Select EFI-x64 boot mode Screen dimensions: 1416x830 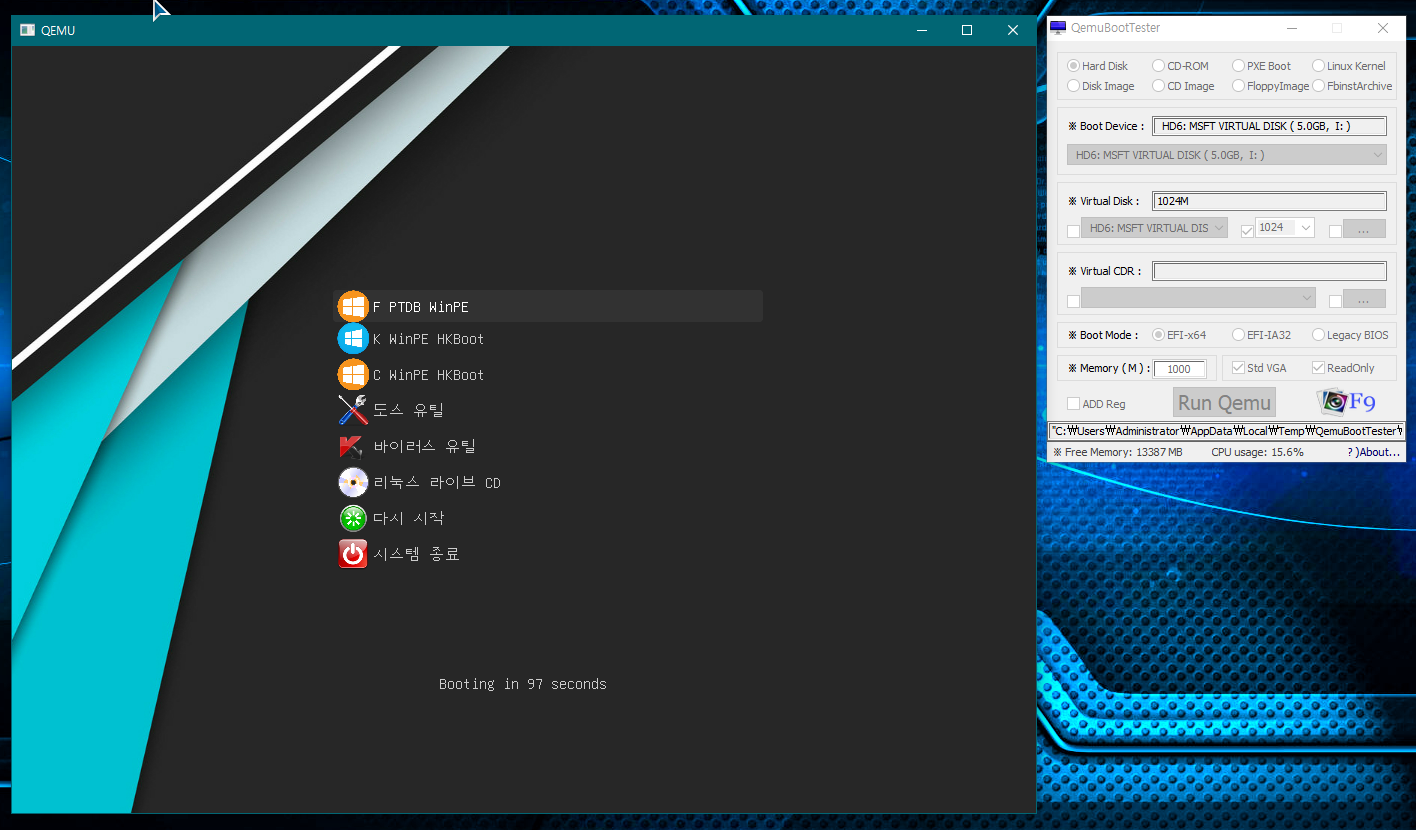[x=1159, y=335]
